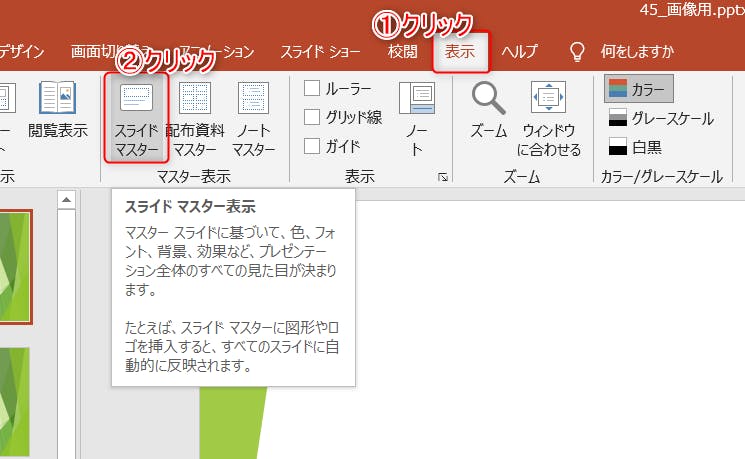Open the View (表示) ribbon tab
Image resolution: width=745 pixels, height=459 pixels.
click(460, 52)
